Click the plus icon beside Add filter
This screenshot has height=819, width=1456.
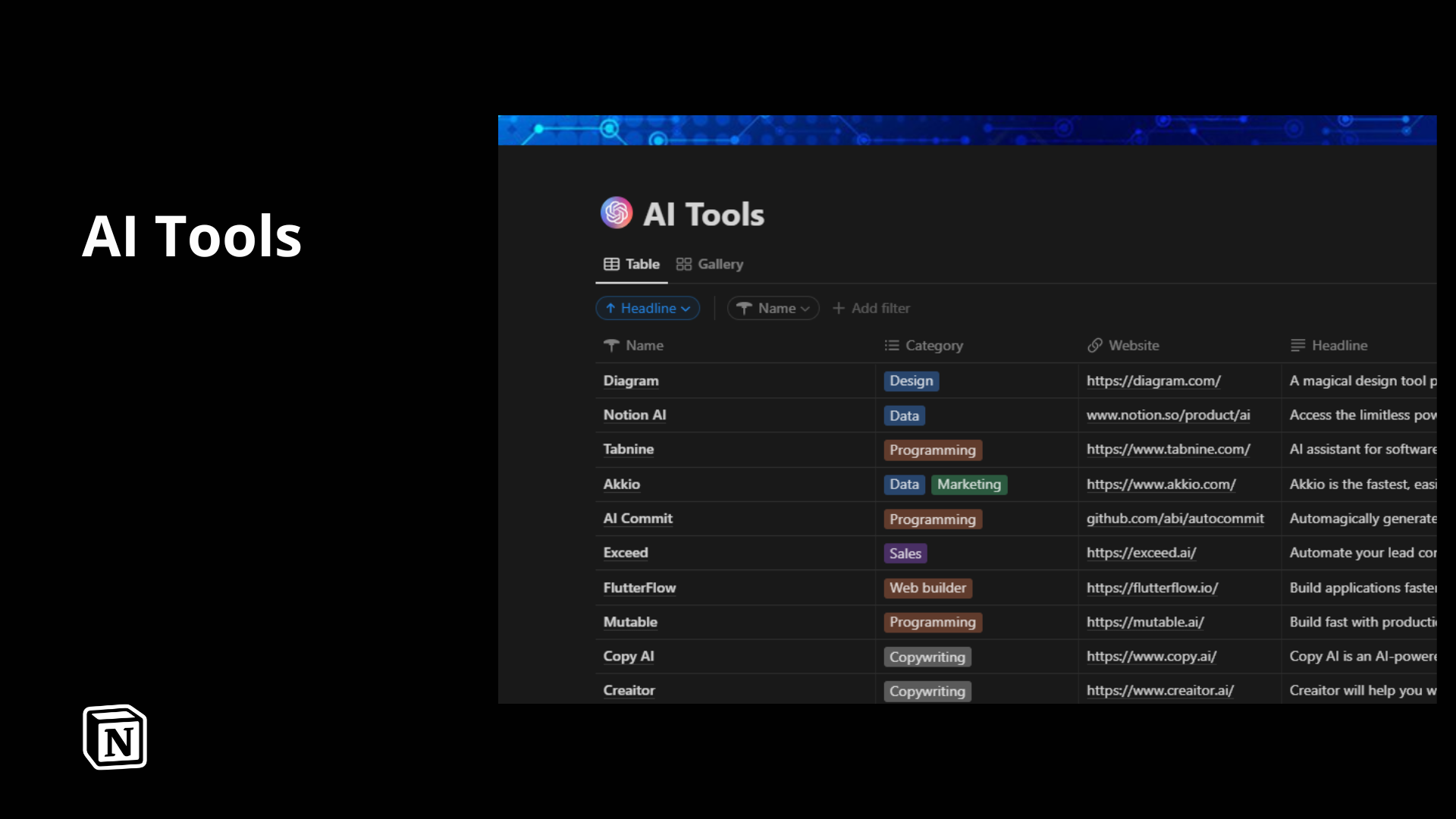coord(839,308)
